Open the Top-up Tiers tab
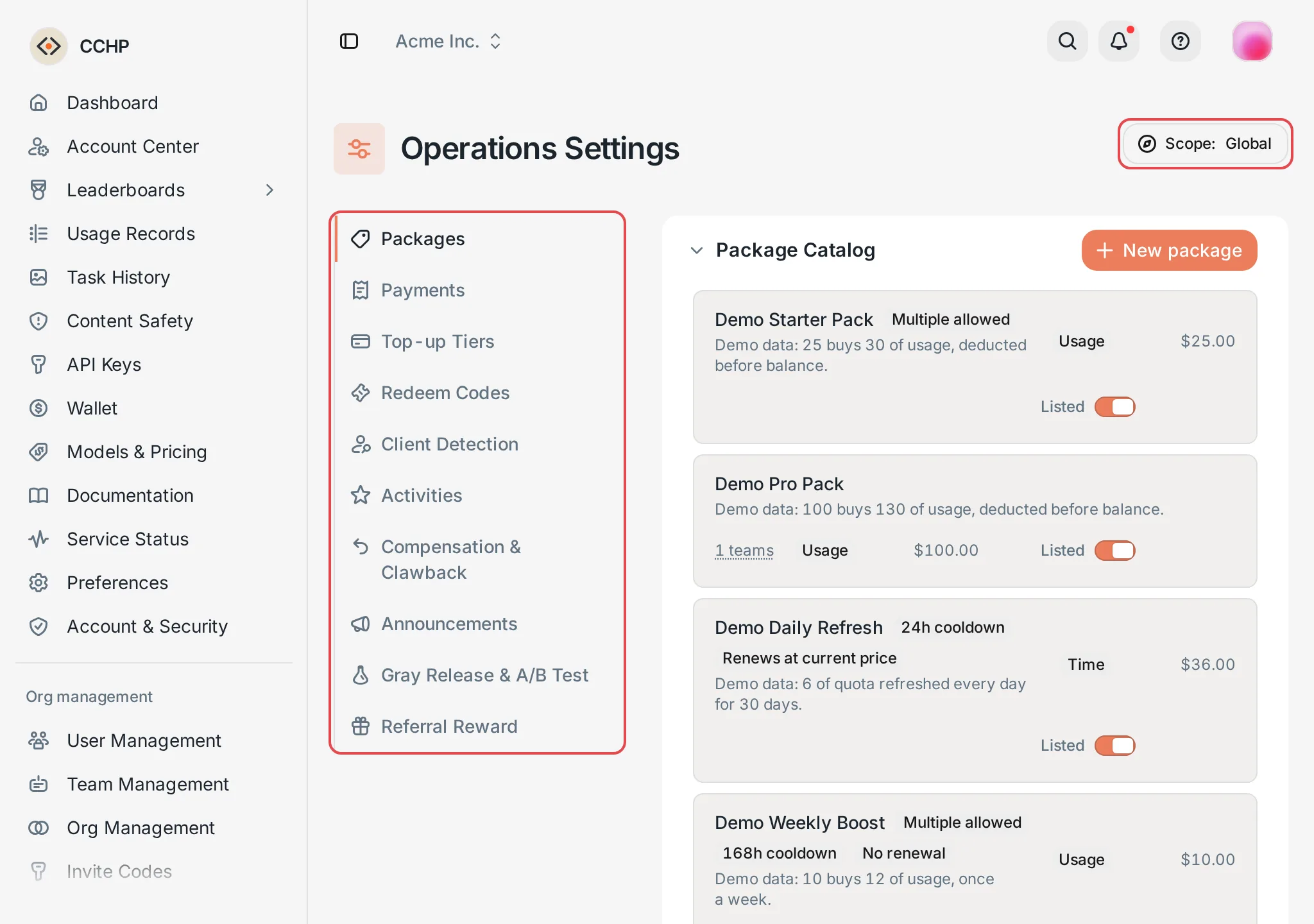This screenshot has height=924, width=1314. coord(478,341)
